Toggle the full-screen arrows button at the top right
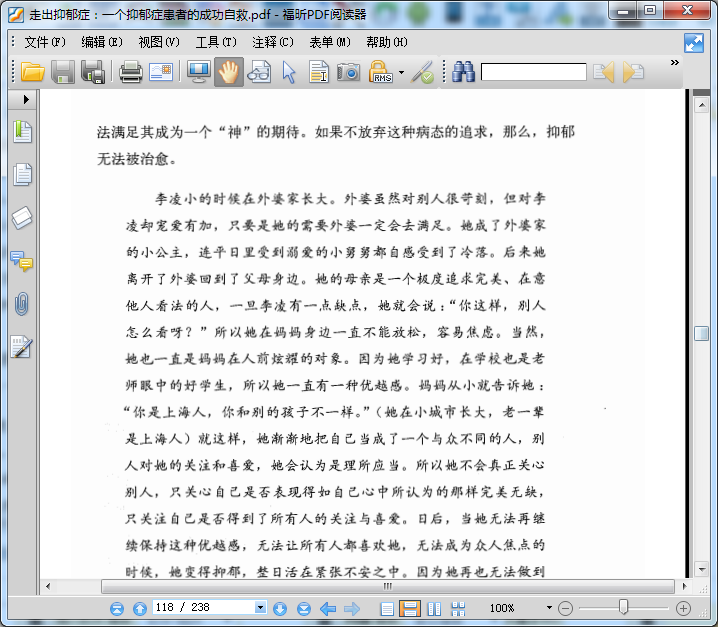Image resolution: width=718 pixels, height=627 pixels. pos(694,43)
